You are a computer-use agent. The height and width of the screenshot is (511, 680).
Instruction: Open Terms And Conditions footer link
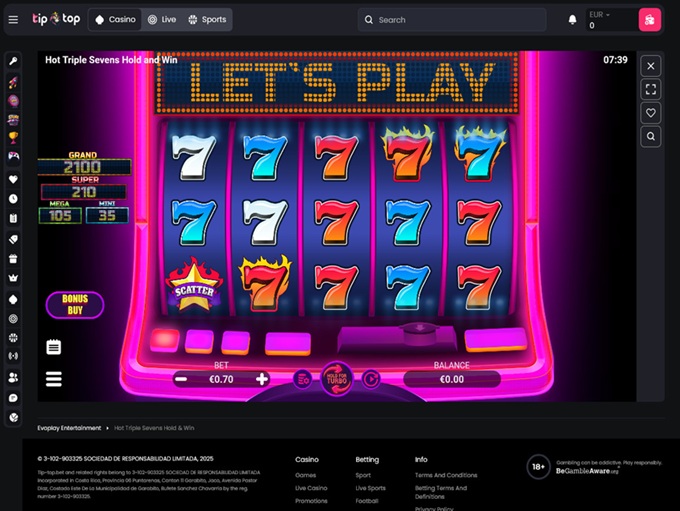(446, 475)
